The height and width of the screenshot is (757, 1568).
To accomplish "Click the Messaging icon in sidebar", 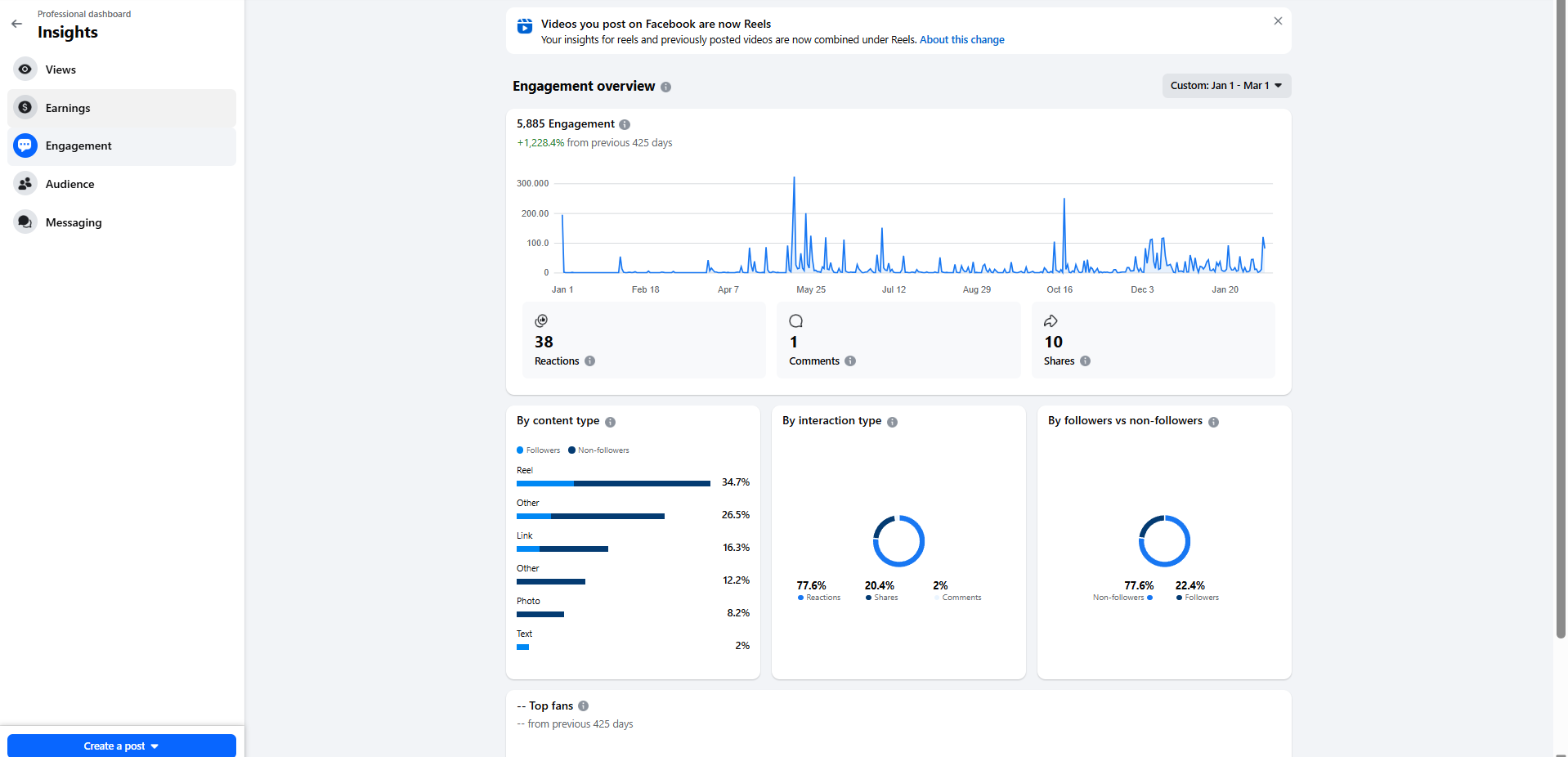I will 25,222.
